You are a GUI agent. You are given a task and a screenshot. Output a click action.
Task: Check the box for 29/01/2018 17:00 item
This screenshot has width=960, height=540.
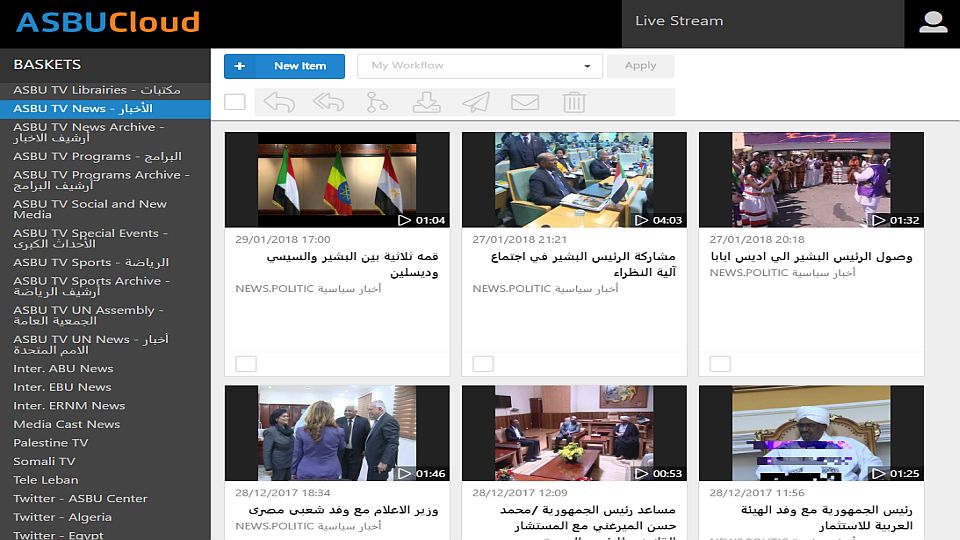click(x=246, y=364)
